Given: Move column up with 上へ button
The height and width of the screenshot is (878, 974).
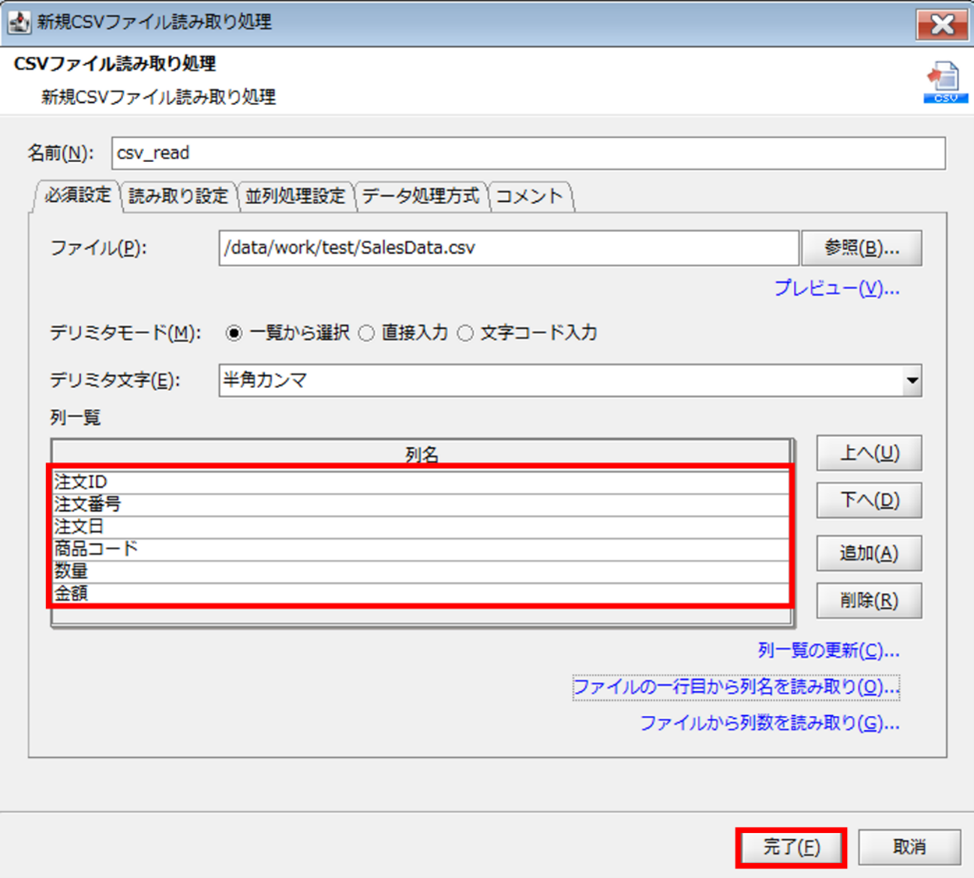Looking at the screenshot, I should pos(868,454).
